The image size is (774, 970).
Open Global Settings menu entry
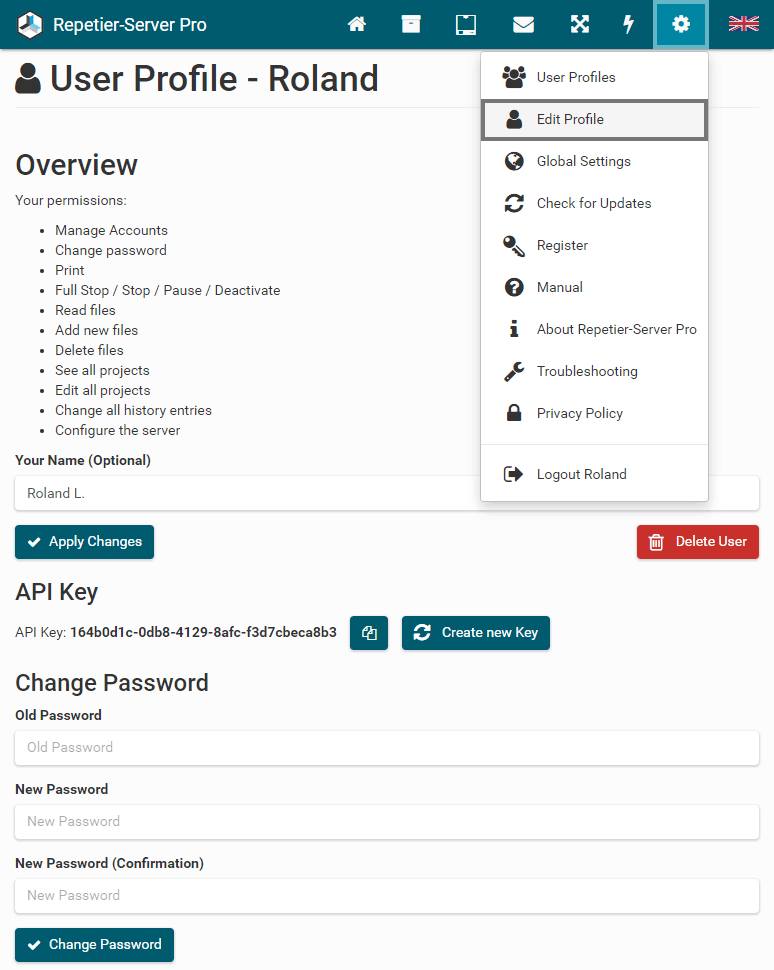[x=583, y=161]
